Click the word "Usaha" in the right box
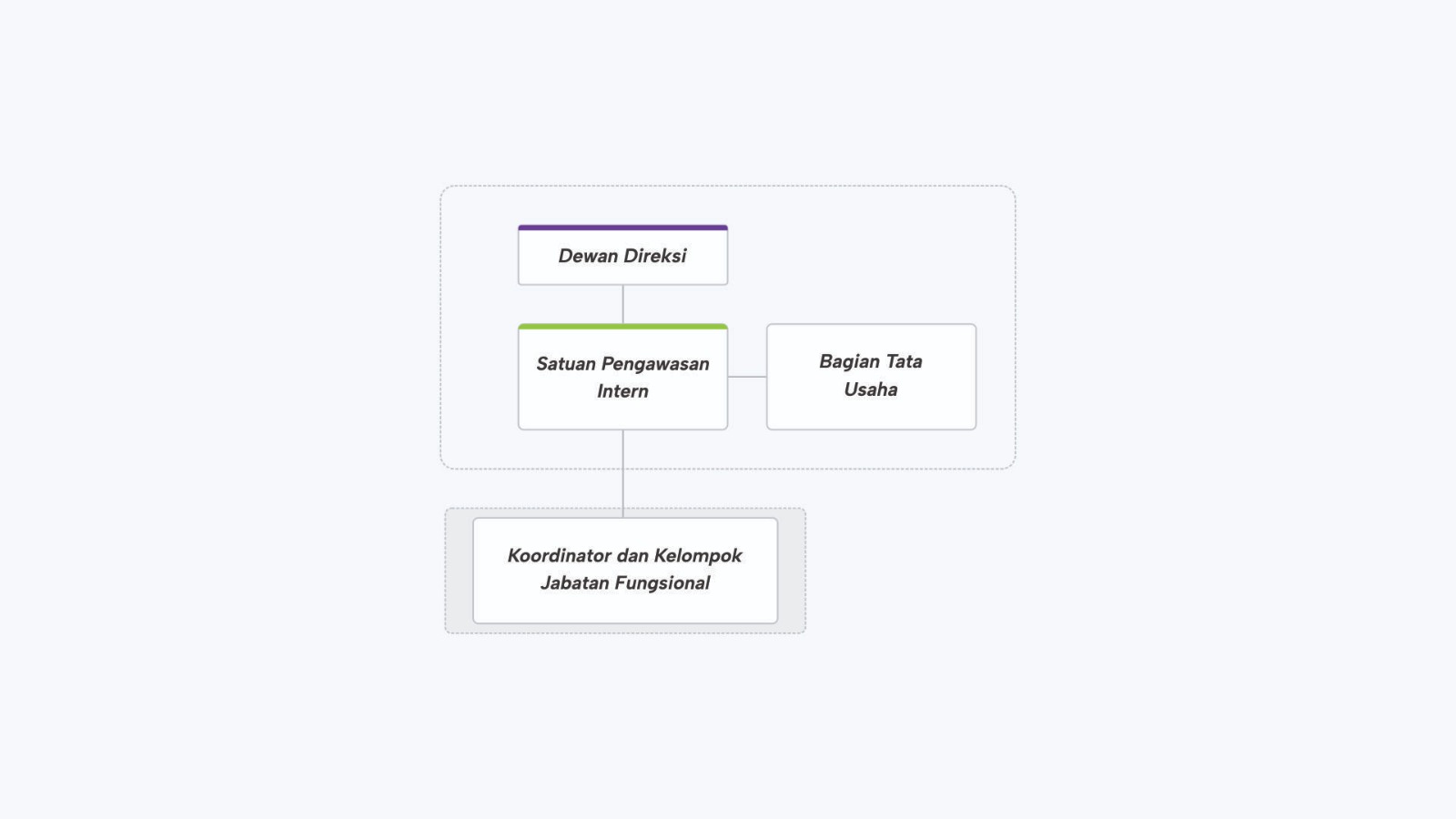The width and height of the screenshot is (1456, 819). 871,389
